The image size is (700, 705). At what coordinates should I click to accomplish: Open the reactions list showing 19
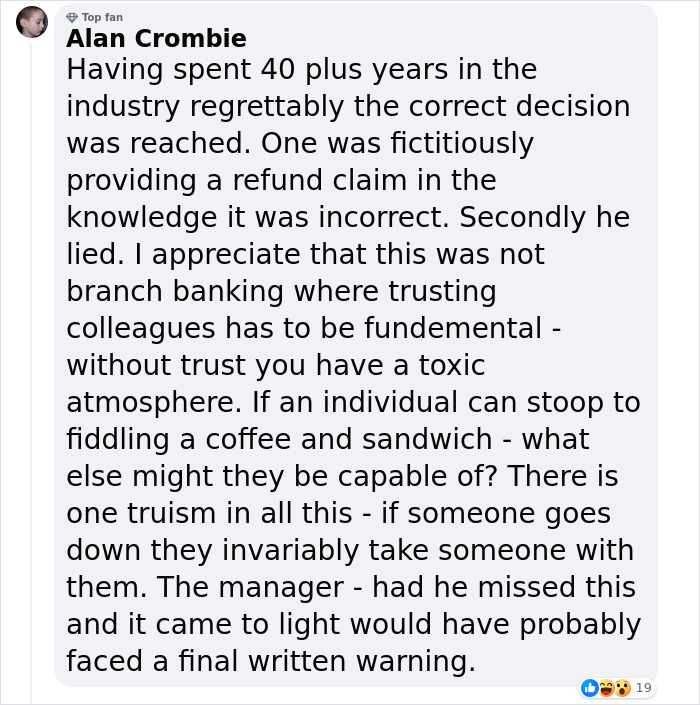coord(644,687)
